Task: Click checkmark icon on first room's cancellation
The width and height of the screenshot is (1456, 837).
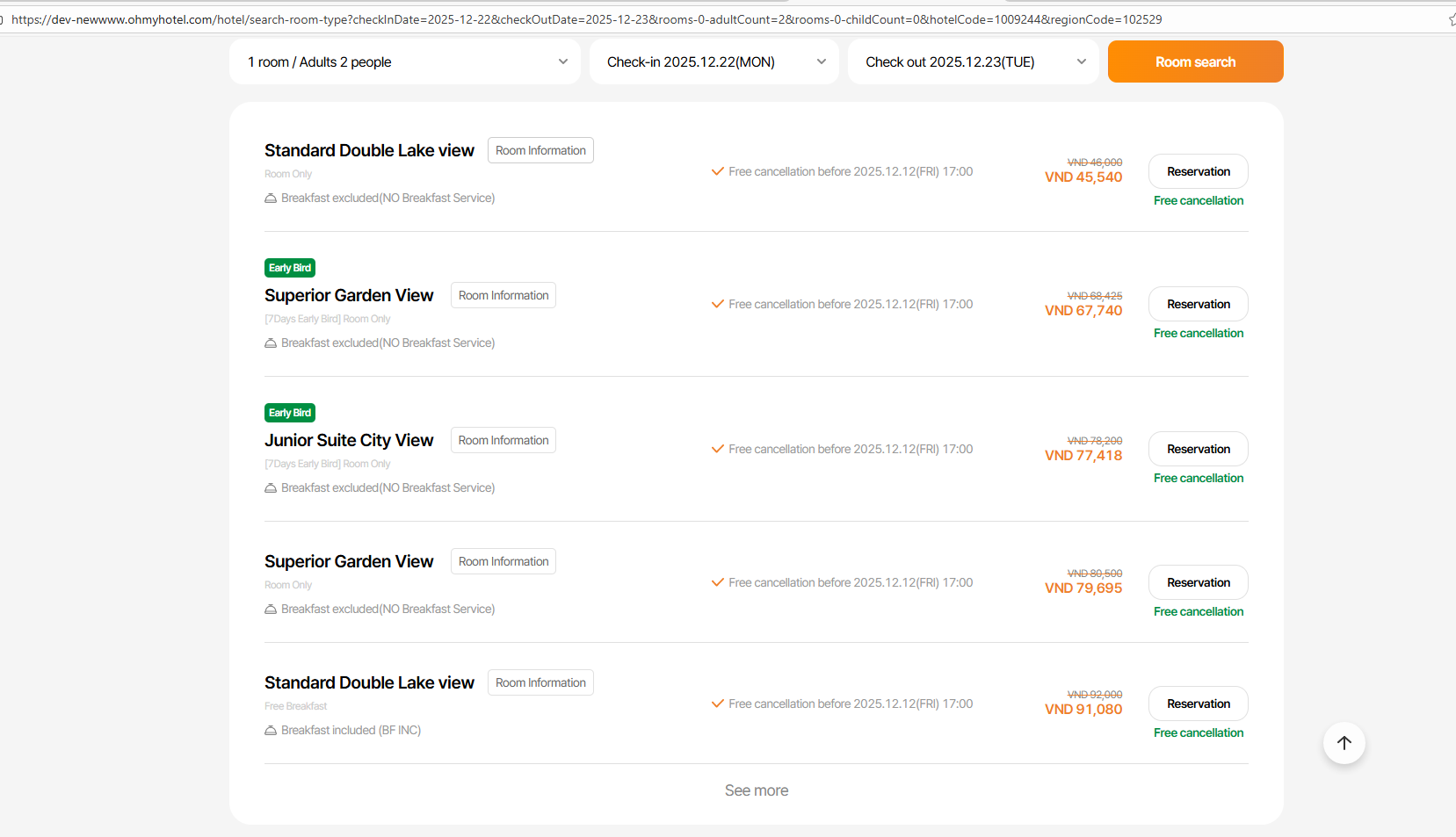Action: pos(718,171)
